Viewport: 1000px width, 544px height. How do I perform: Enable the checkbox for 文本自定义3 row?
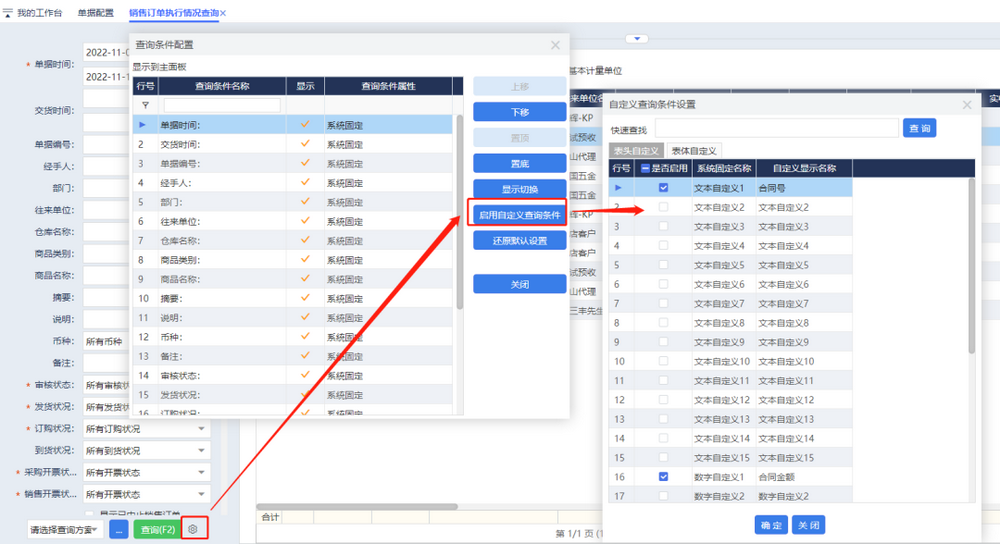click(663, 226)
